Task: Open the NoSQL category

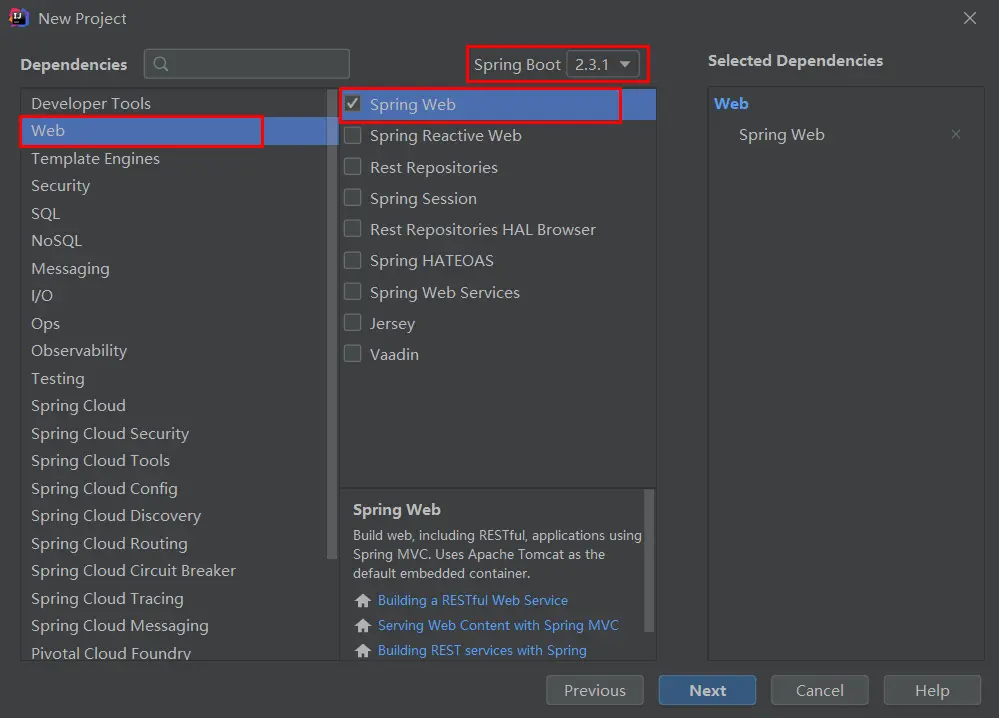Action: click(174, 241)
